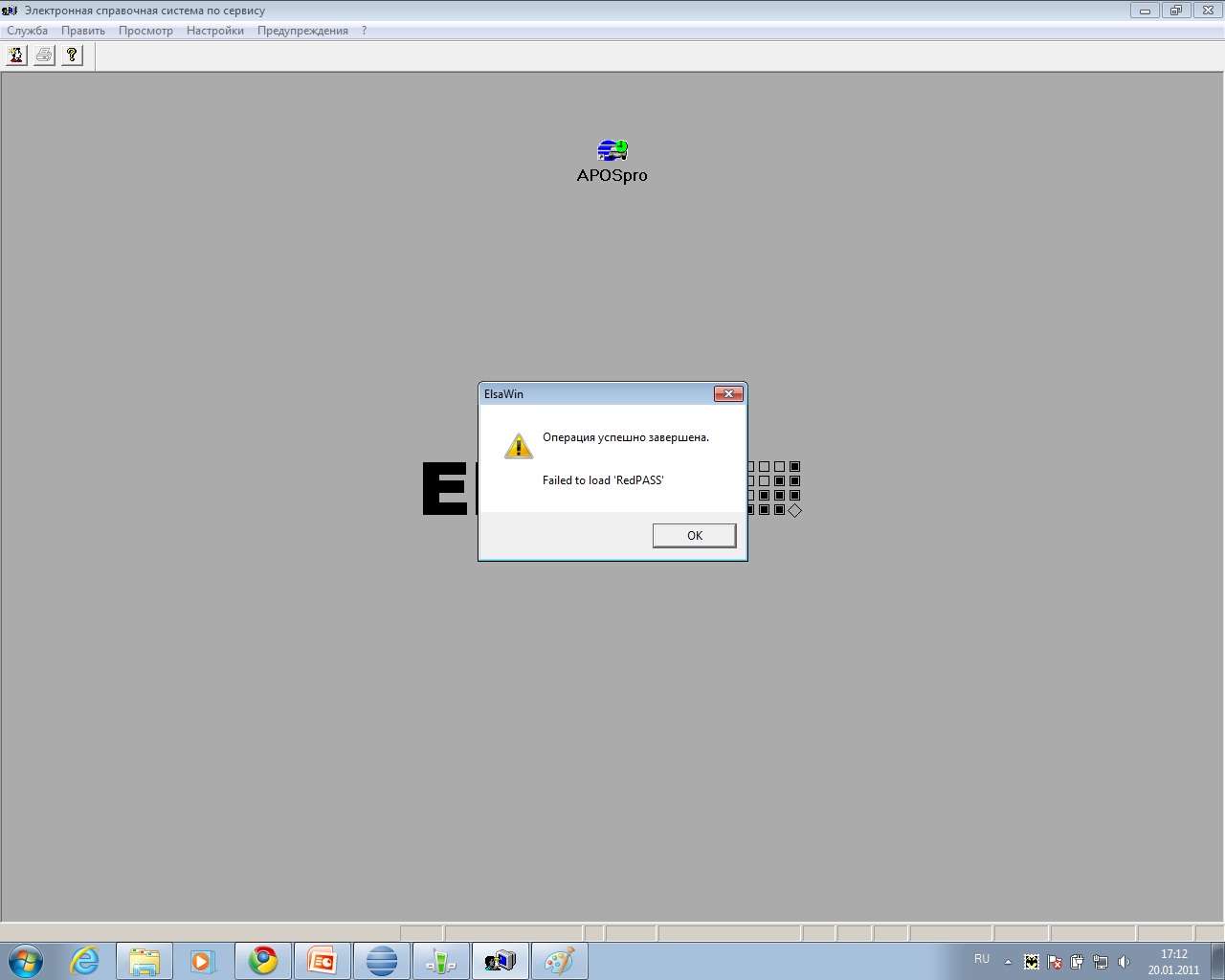1225x980 pixels.
Task: Open Windows Media Player from taskbar
Action: pos(203,961)
